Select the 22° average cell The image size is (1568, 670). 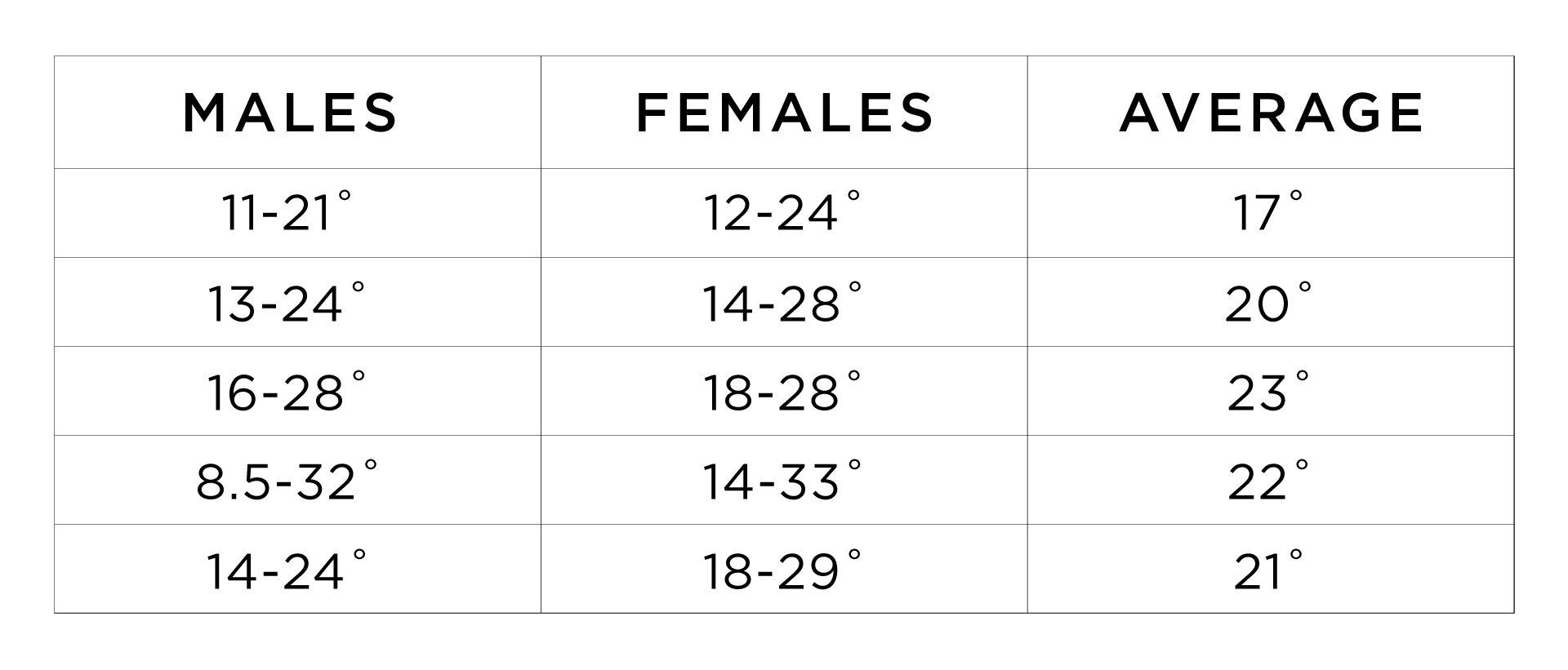(1271, 480)
